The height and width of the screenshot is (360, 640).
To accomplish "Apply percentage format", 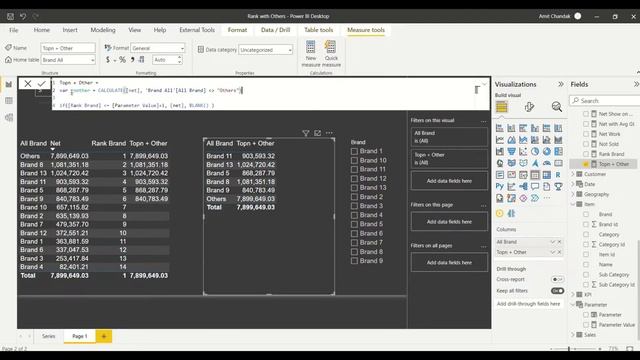I will (122, 60).
